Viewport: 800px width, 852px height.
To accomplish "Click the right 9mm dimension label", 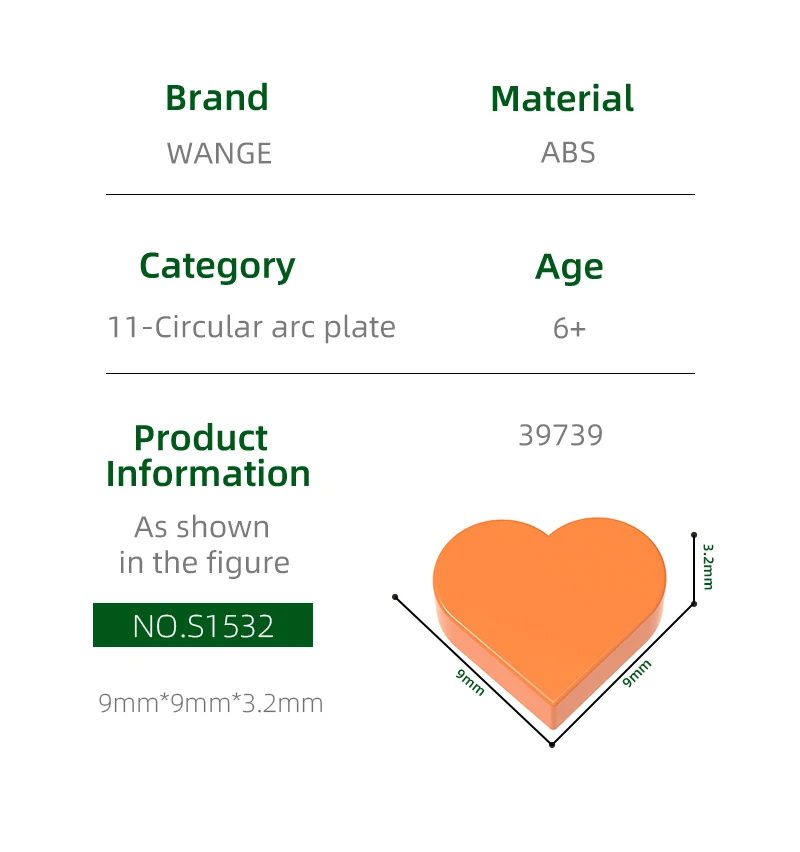I will point(636,673).
